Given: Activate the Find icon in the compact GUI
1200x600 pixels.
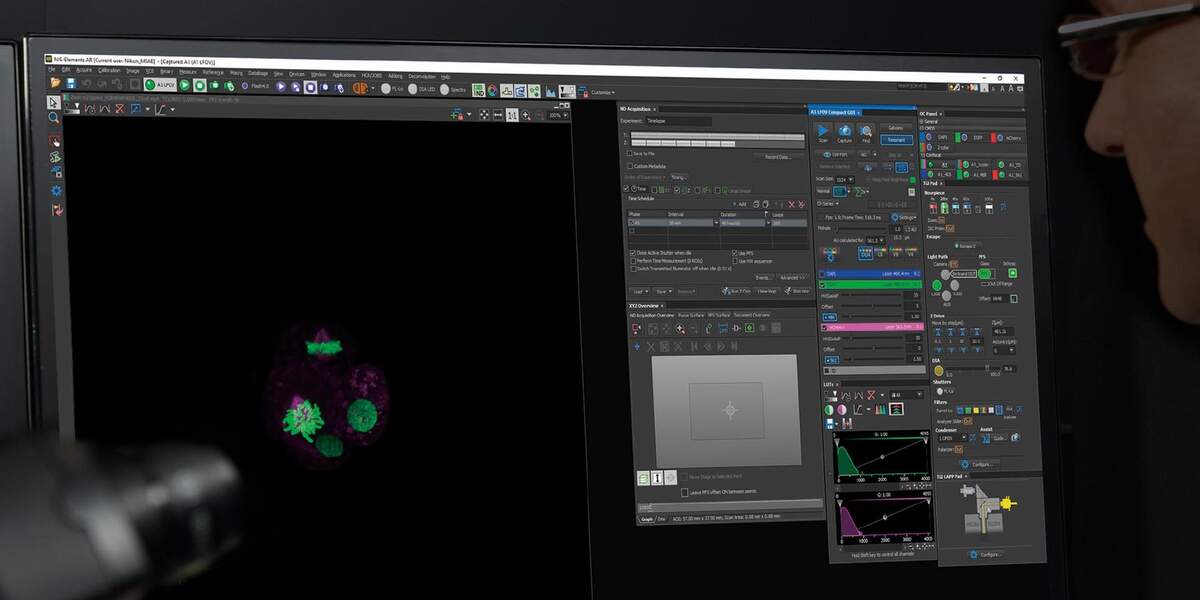Looking at the screenshot, I should pos(866,132).
